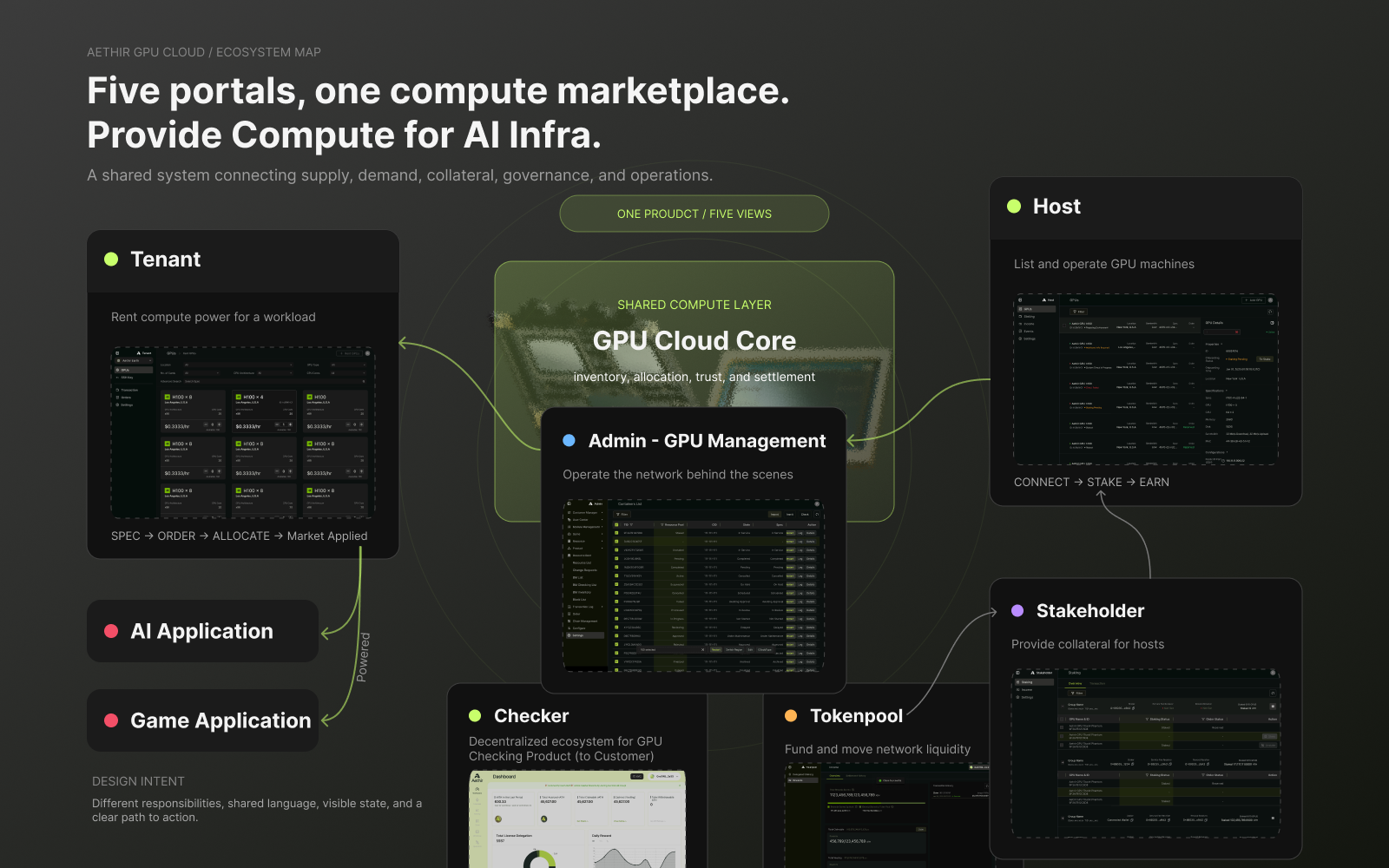Open the Aethir Earth workspace dropdown in Tenant thumbnail
The image size is (1389, 868).
(x=135, y=360)
